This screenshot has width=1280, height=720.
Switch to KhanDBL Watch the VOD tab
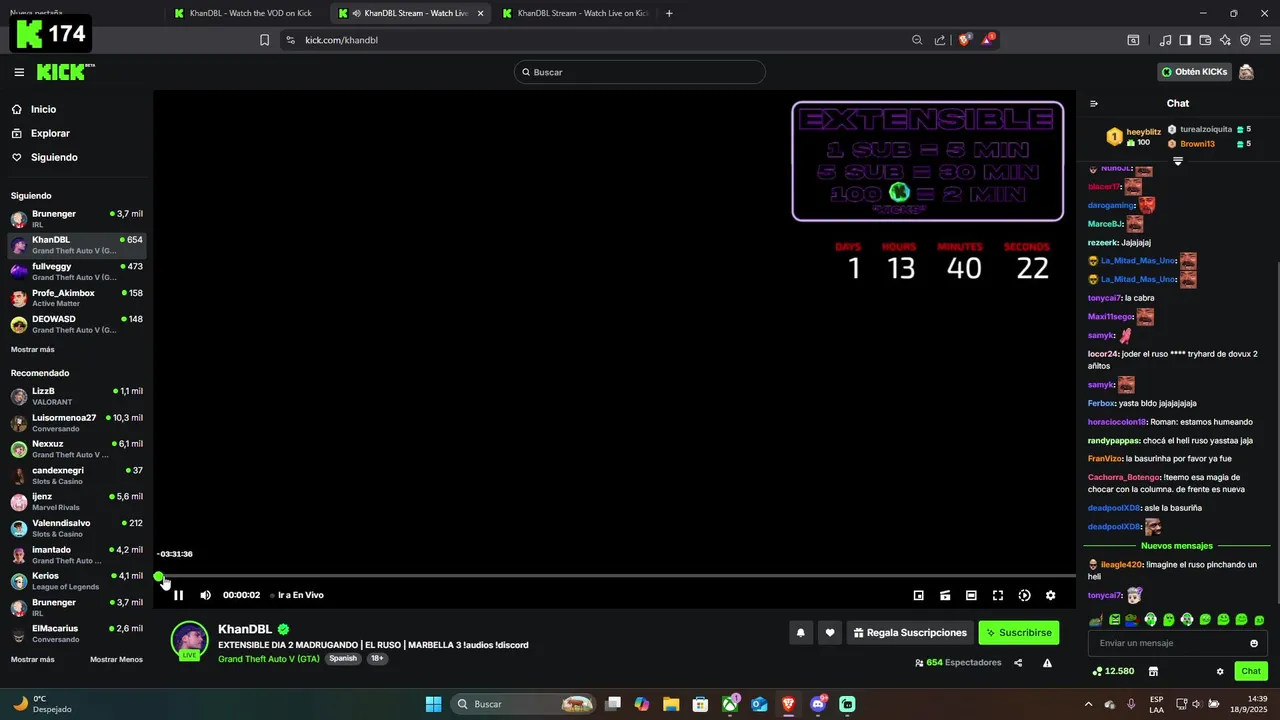(244, 13)
